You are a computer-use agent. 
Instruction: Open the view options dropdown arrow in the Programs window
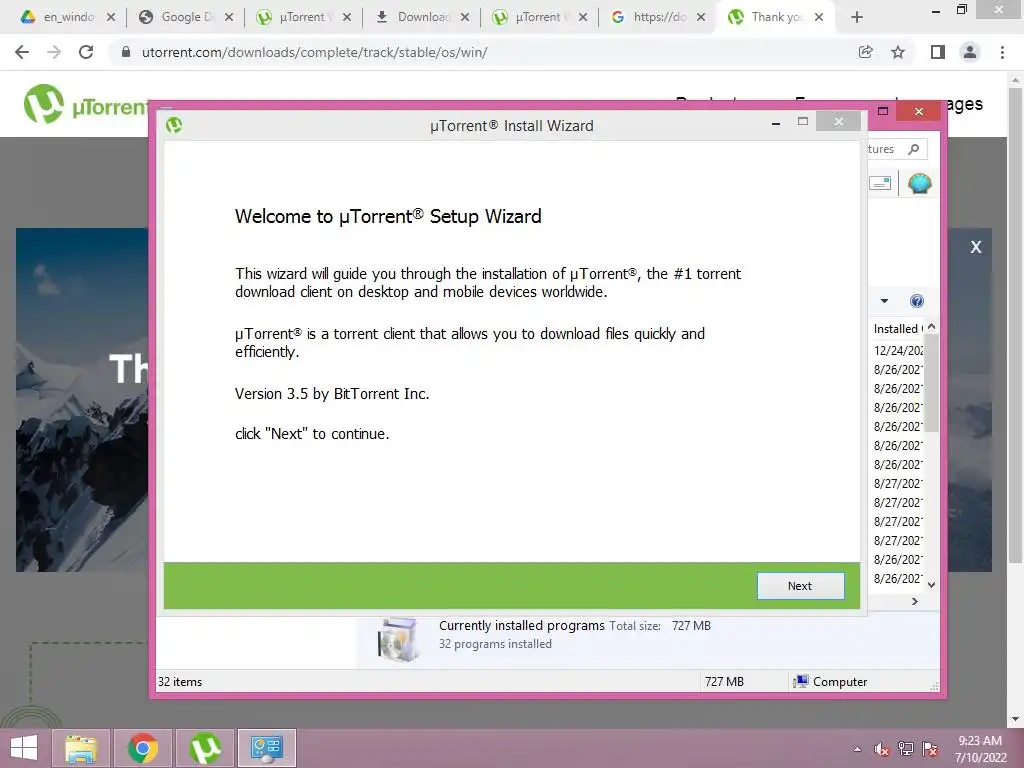click(884, 301)
